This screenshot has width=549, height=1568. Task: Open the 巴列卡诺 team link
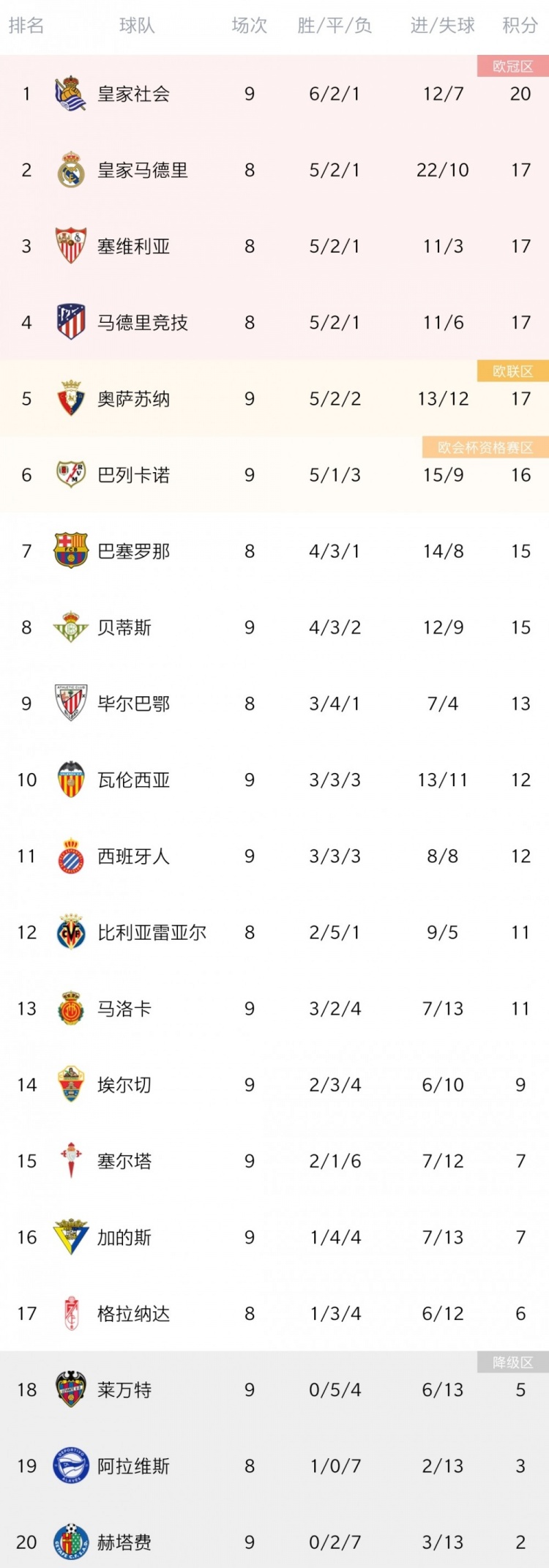click(134, 475)
